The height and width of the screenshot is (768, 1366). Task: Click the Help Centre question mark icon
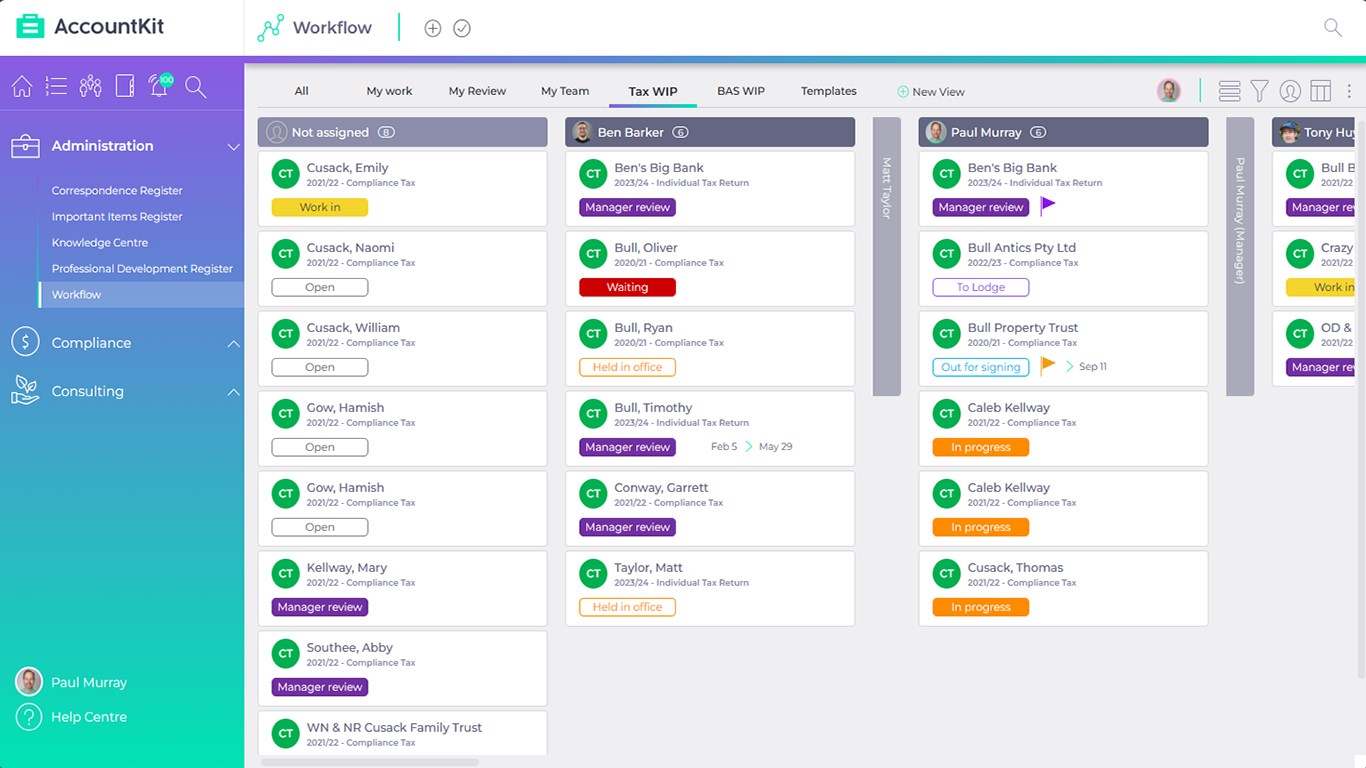coord(29,717)
